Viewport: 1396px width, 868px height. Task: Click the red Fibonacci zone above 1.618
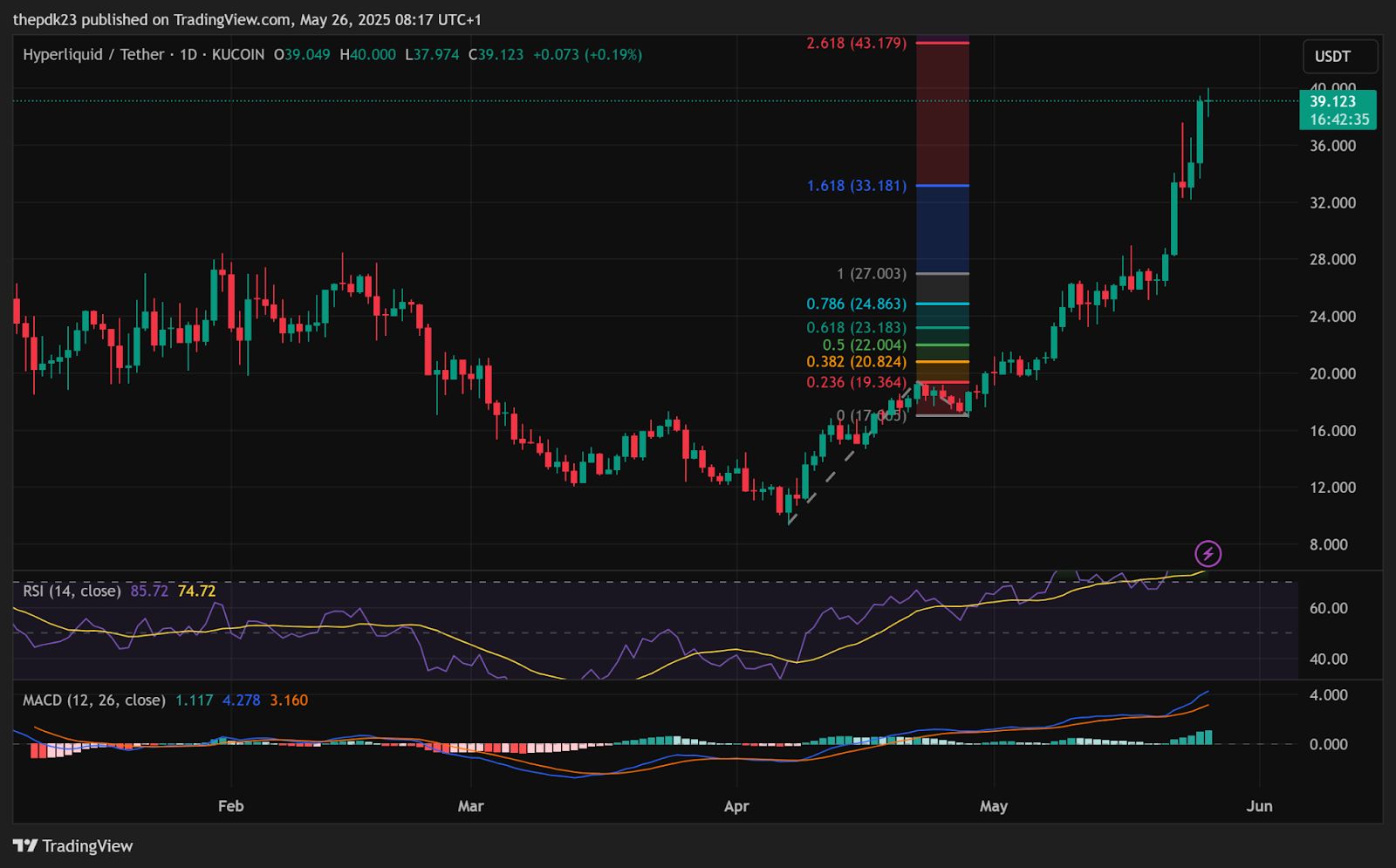coord(942,113)
